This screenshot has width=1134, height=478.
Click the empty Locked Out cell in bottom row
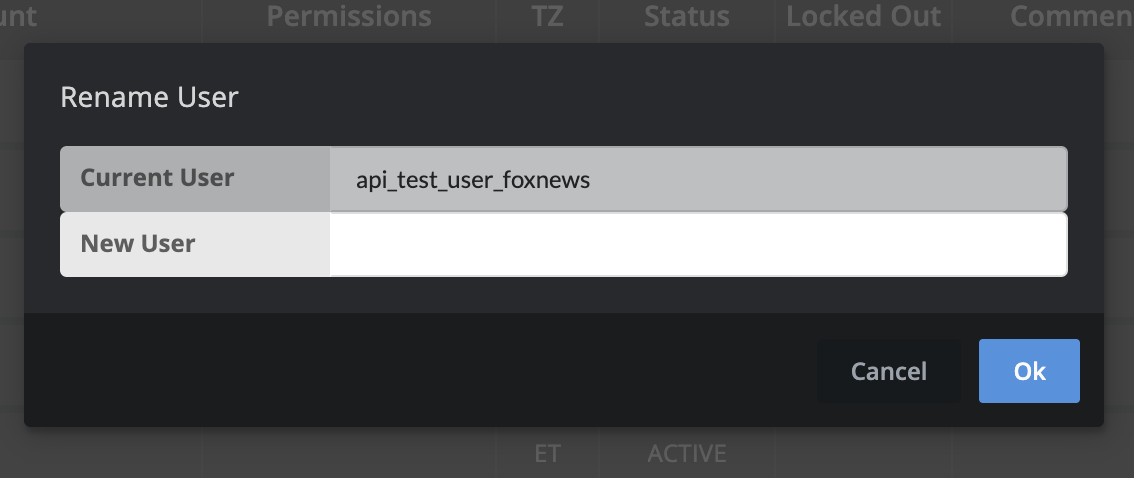click(863, 453)
